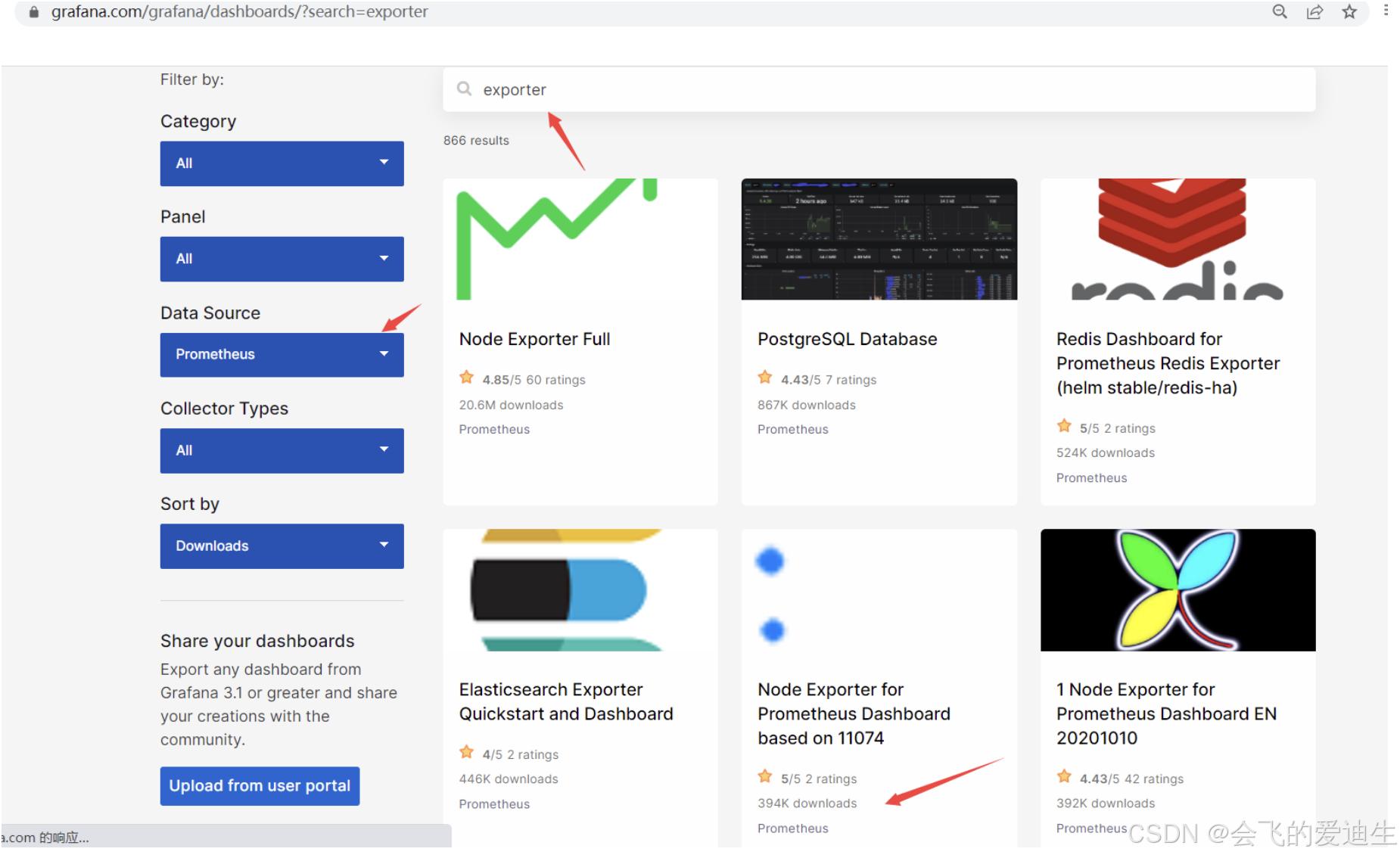Click the search magnifier icon in the search box
The width and height of the screenshot is (1400, 858).
click(464, 89)
